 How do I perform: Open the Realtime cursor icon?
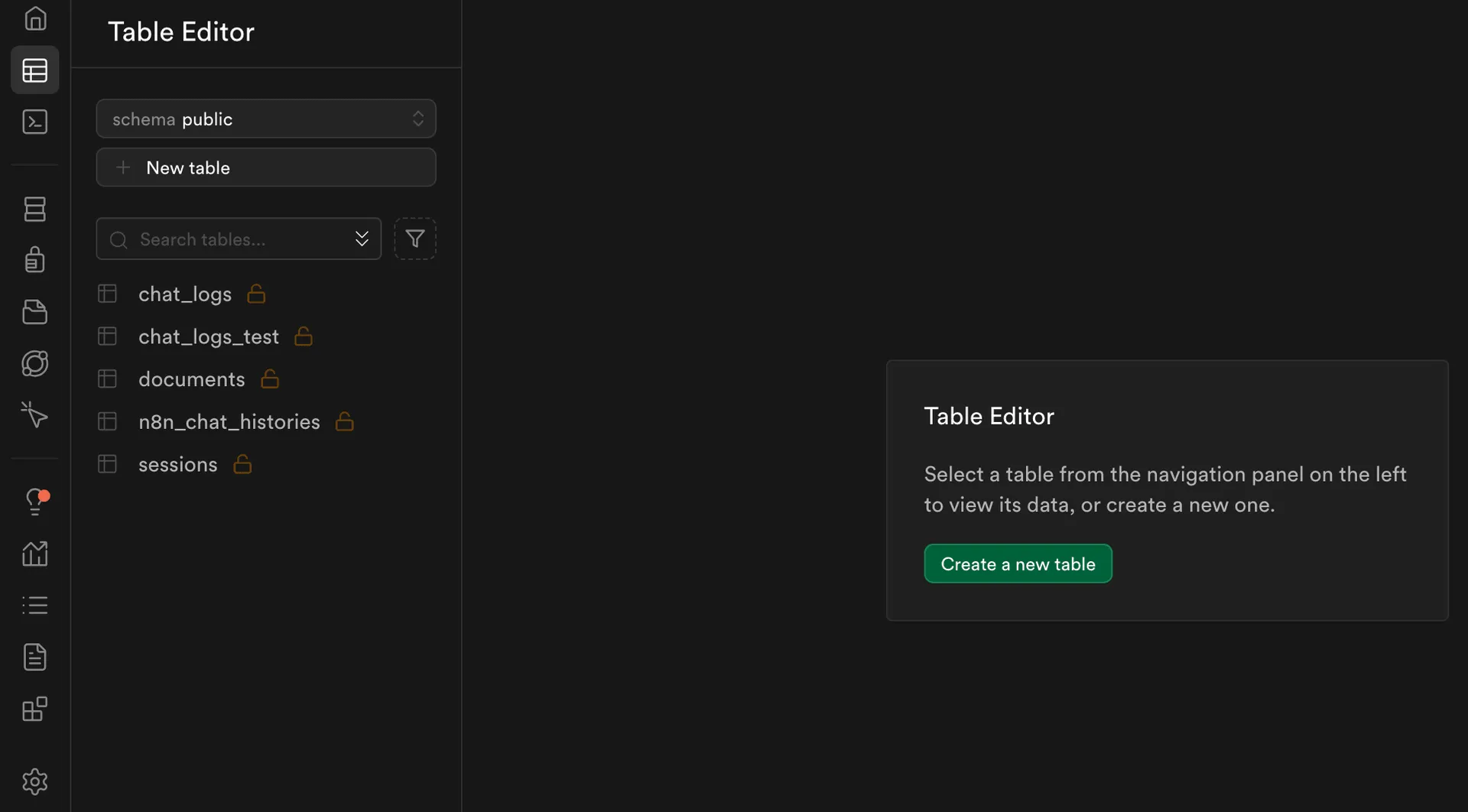coord(35,414)
